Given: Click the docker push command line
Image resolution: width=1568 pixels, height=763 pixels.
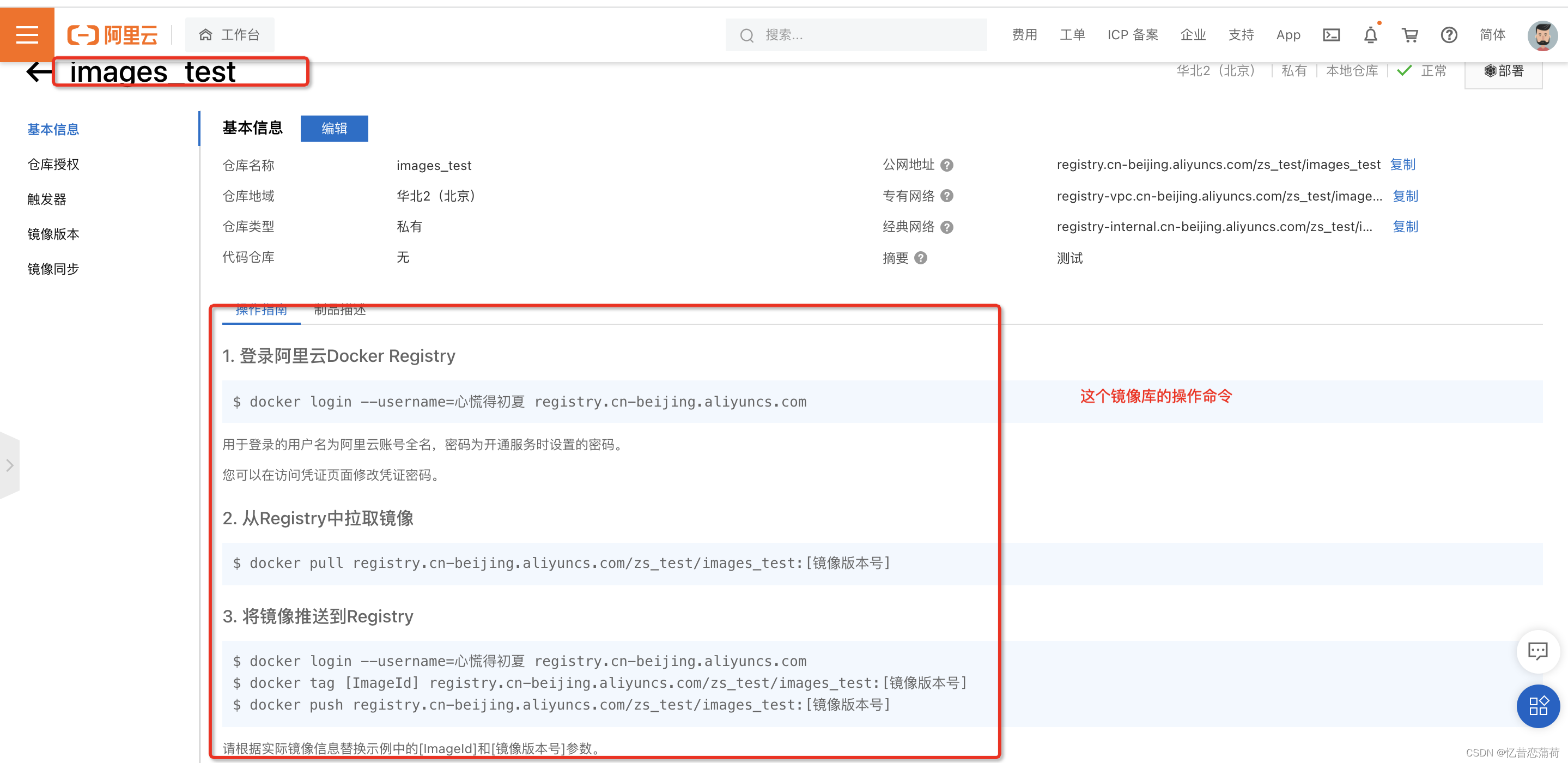Looking at the screenshot, I should [x=561, y=705].
